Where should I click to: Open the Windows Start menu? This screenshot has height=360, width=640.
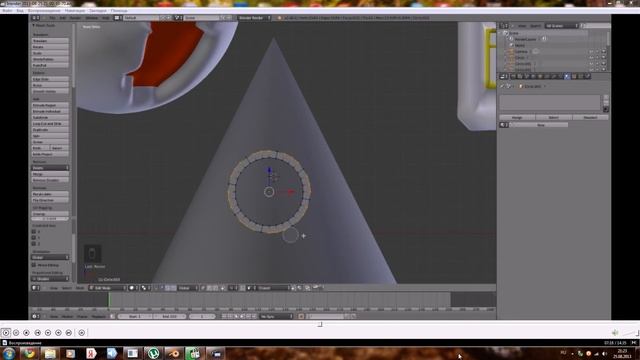click(x=8, y=353)
